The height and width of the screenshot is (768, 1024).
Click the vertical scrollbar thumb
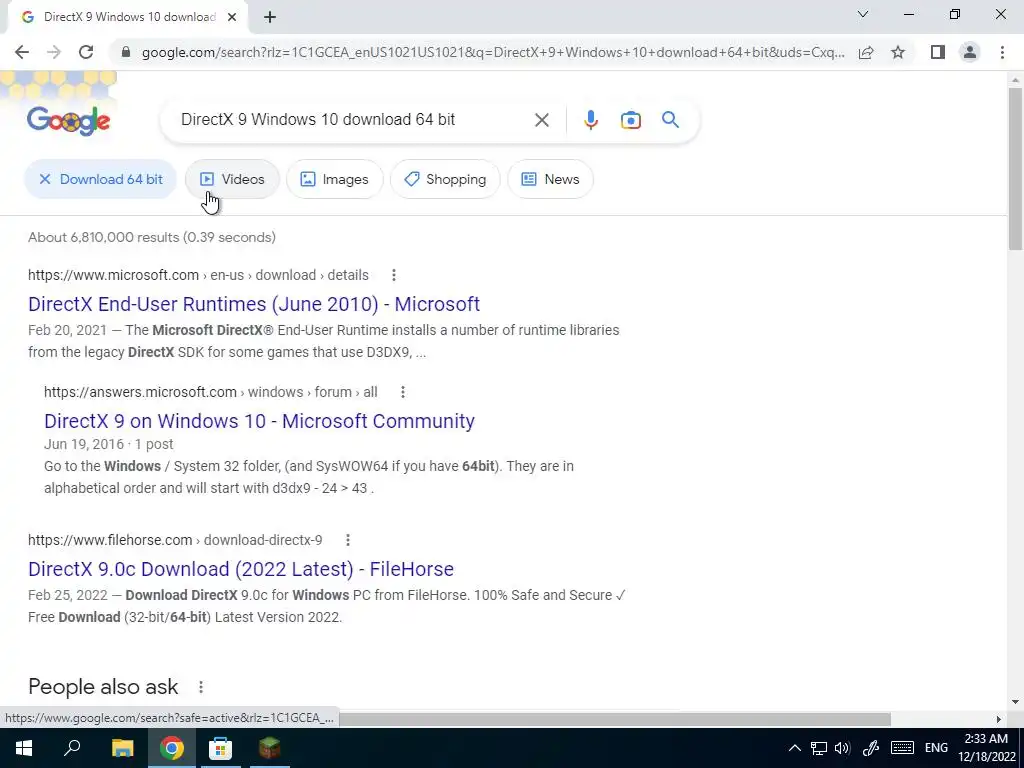click(1015, 168)
